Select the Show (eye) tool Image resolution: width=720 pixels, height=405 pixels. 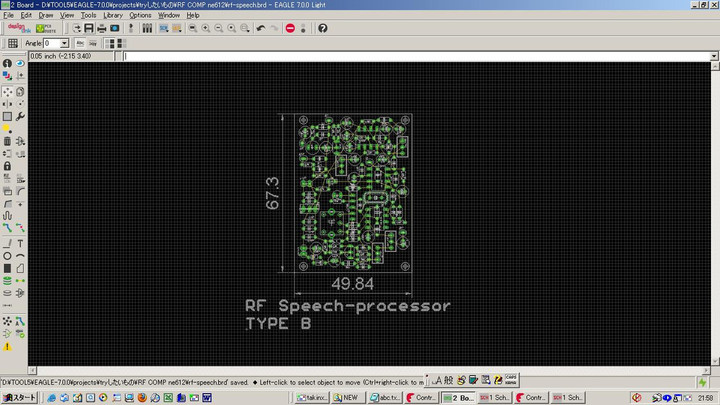[20, 63]
